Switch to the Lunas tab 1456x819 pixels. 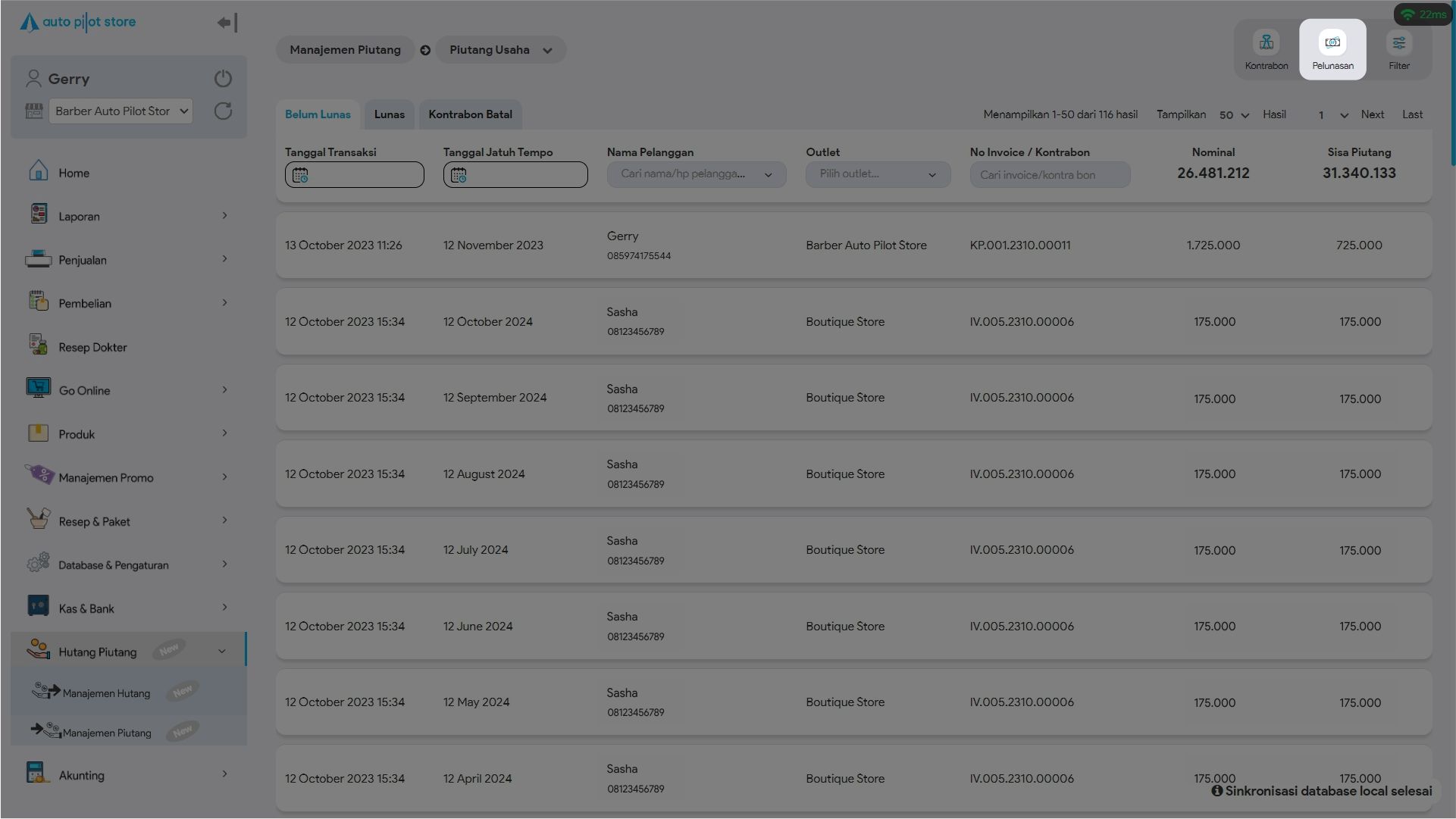point(389,114)
